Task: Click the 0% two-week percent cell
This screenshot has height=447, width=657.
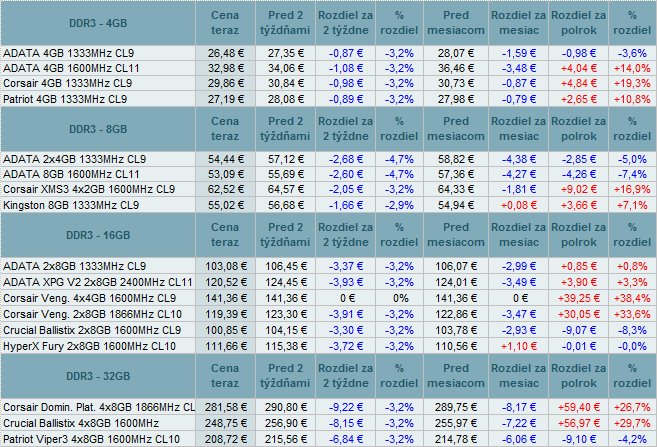Action: (x=401, y=298)
